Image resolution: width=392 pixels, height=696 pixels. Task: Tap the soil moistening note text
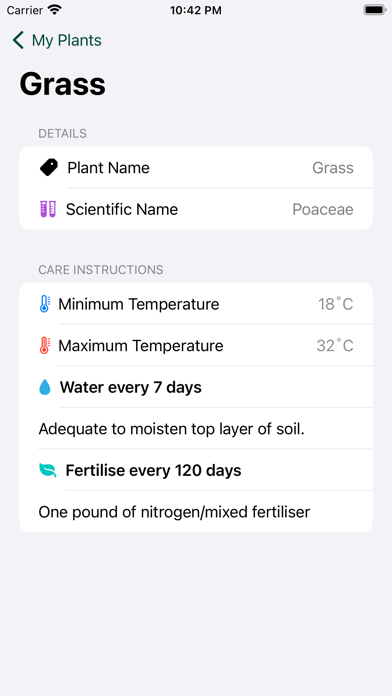pyautogui.click(x=171, y=429)
